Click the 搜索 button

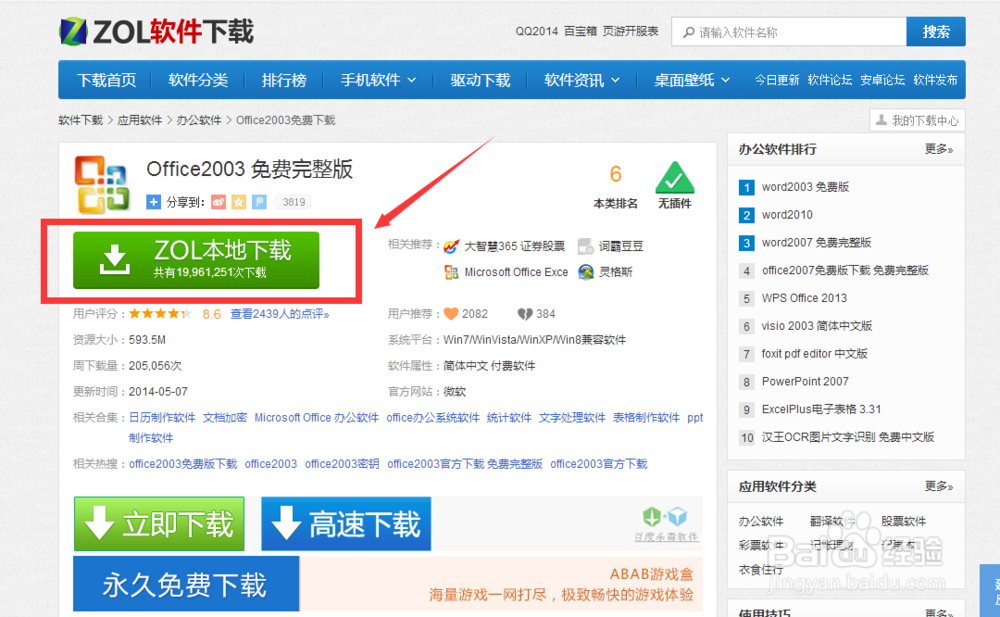coord(936,32)
